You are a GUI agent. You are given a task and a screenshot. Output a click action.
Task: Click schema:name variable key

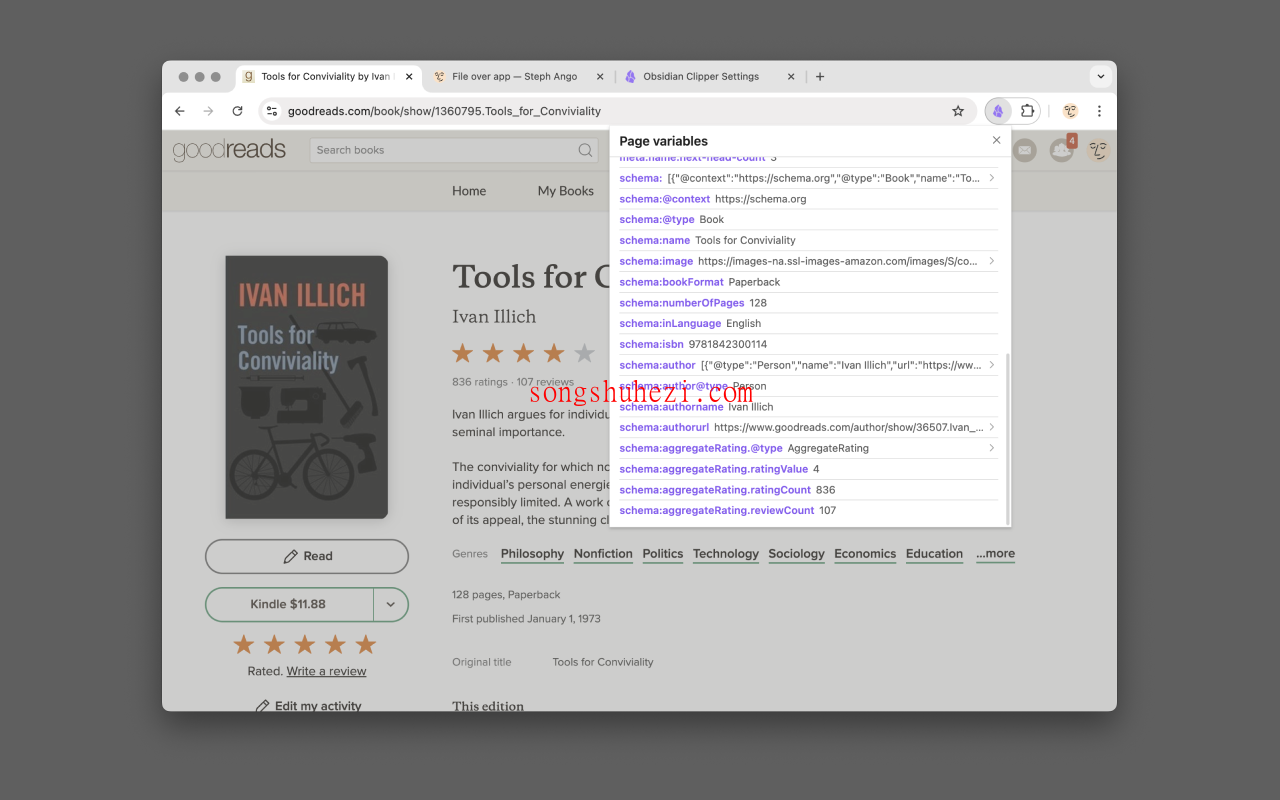655,240
